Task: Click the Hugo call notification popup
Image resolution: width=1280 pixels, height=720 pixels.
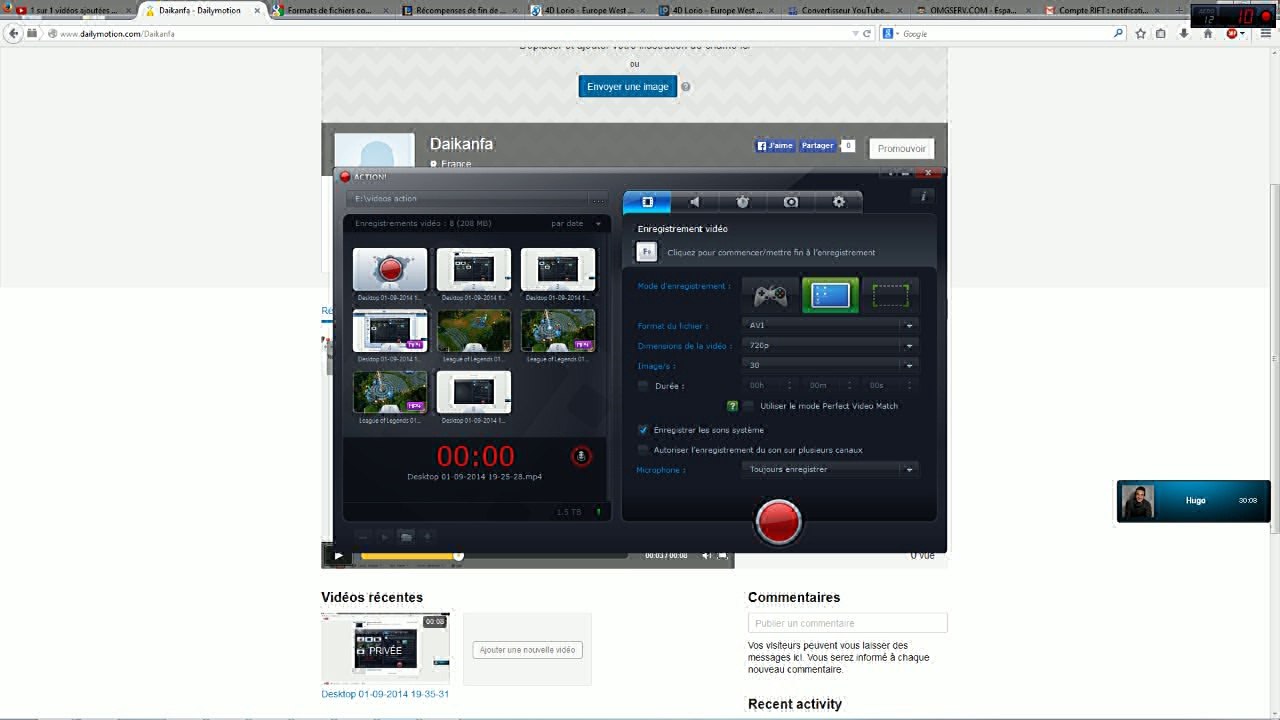Action: (1193, 501)
